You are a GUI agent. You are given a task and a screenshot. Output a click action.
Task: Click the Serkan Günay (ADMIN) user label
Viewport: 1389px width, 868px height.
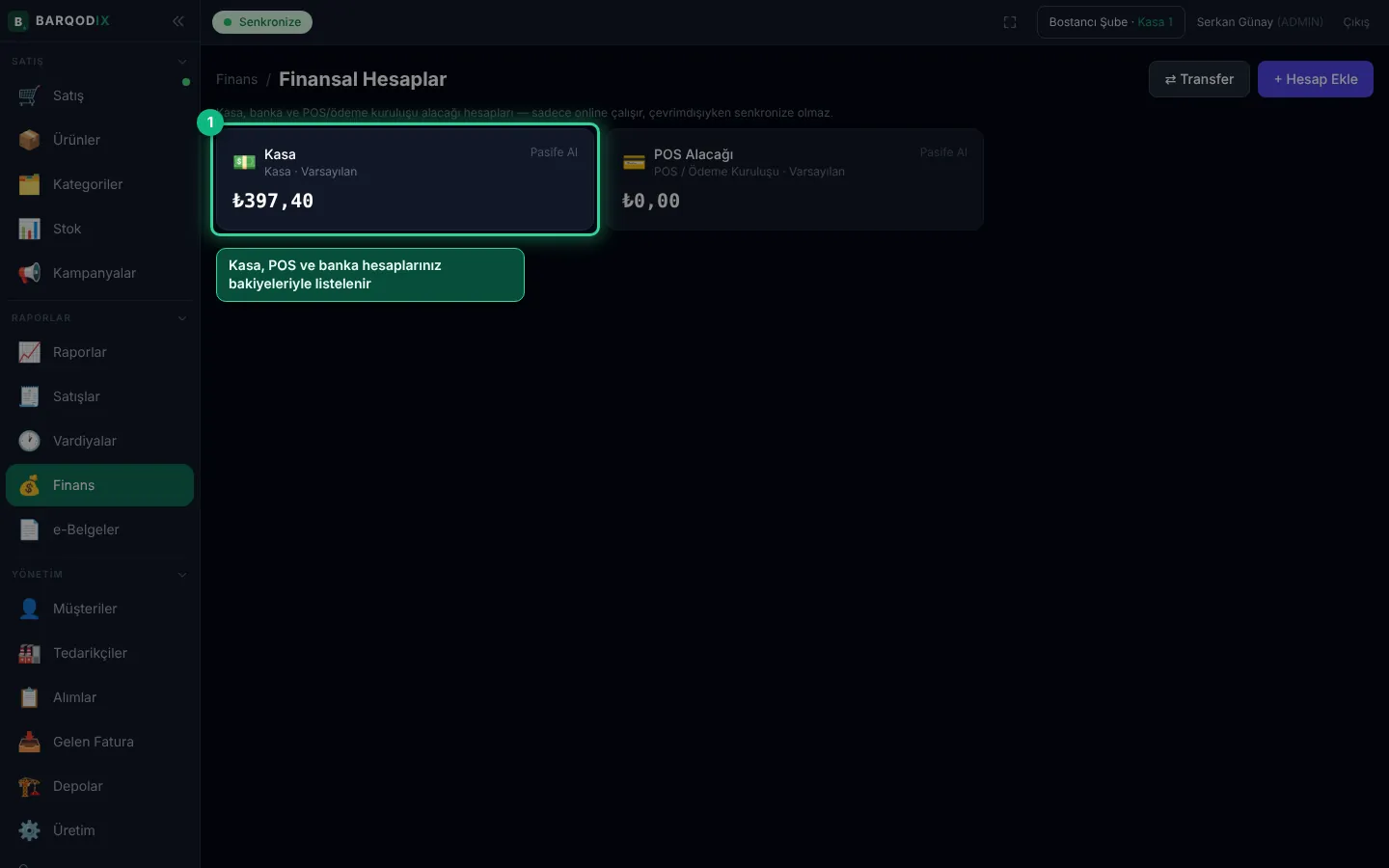coord(1260,22)
